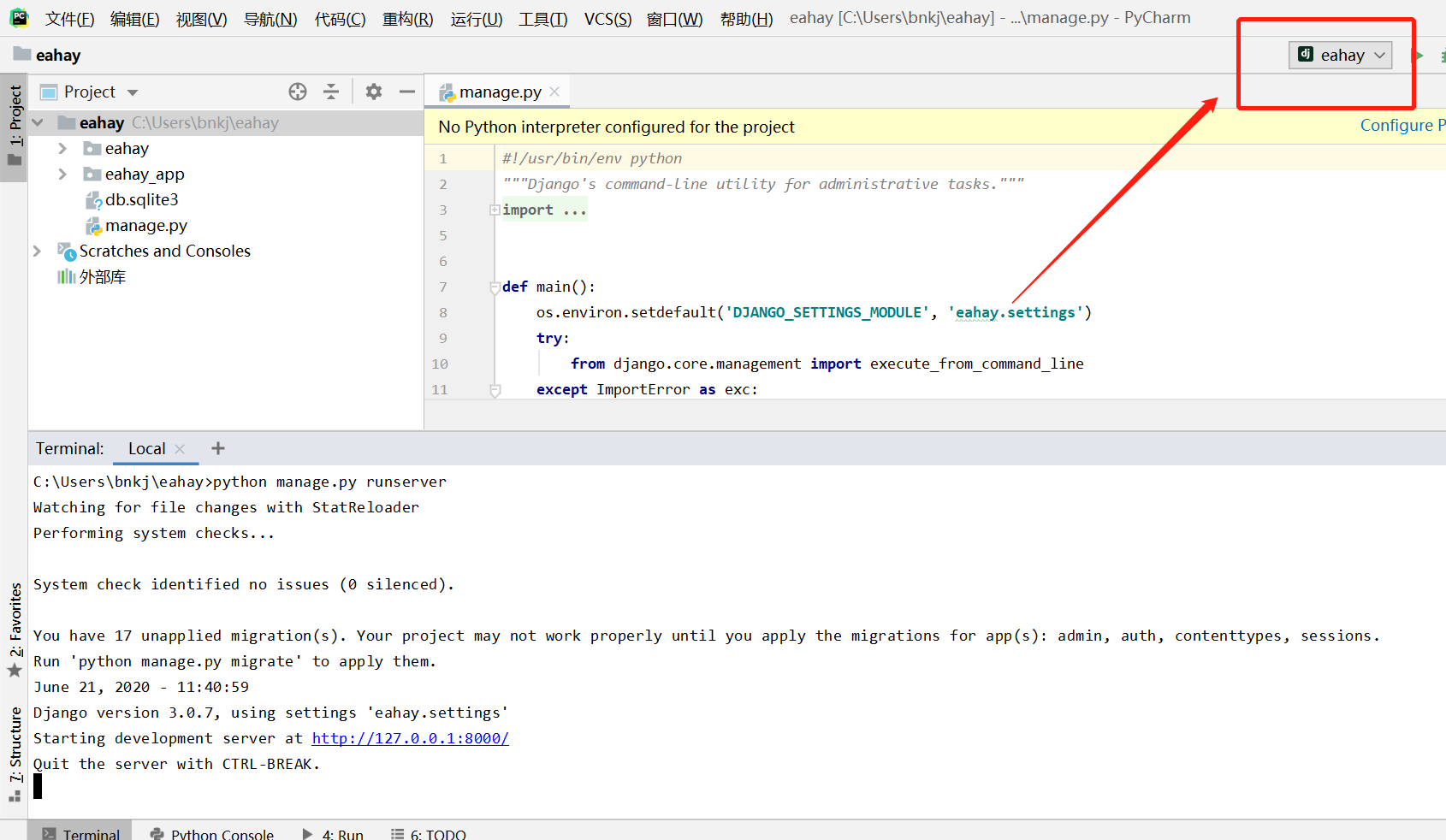Switch to manage.py editor tab
Screen dimensions: 1446x840
click(500, 92)
